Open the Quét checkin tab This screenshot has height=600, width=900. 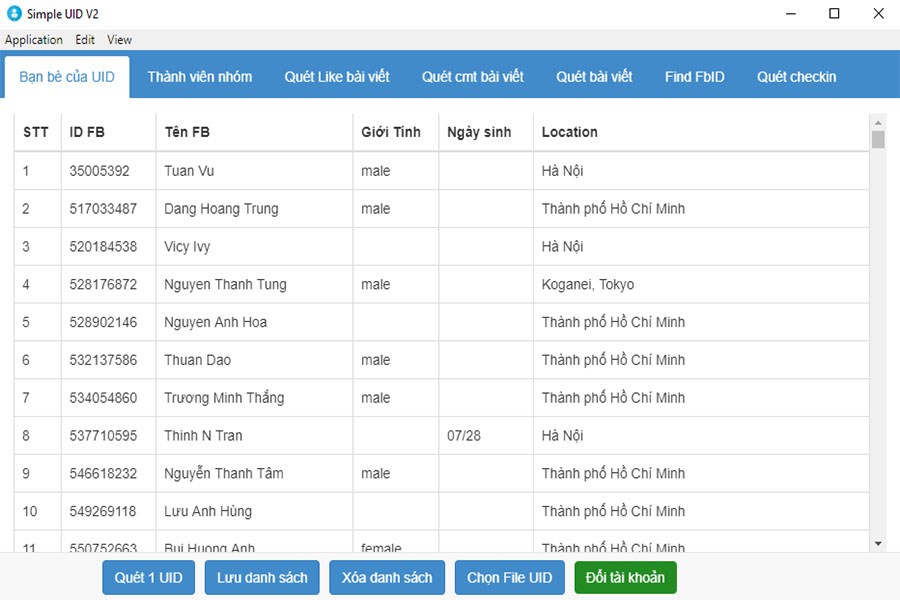(796, 76)
